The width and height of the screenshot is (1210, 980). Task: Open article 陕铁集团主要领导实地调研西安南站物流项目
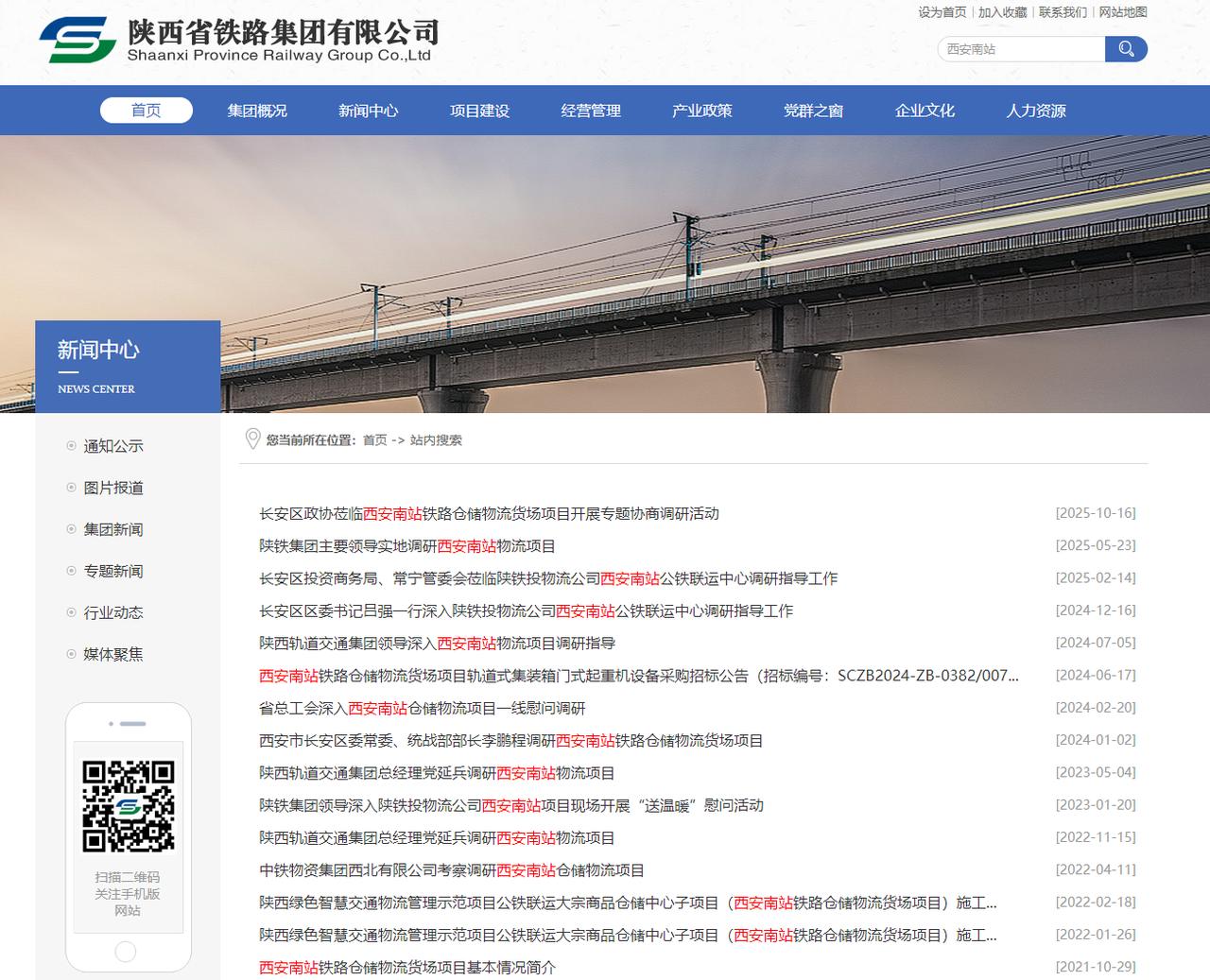coord(407,546)
